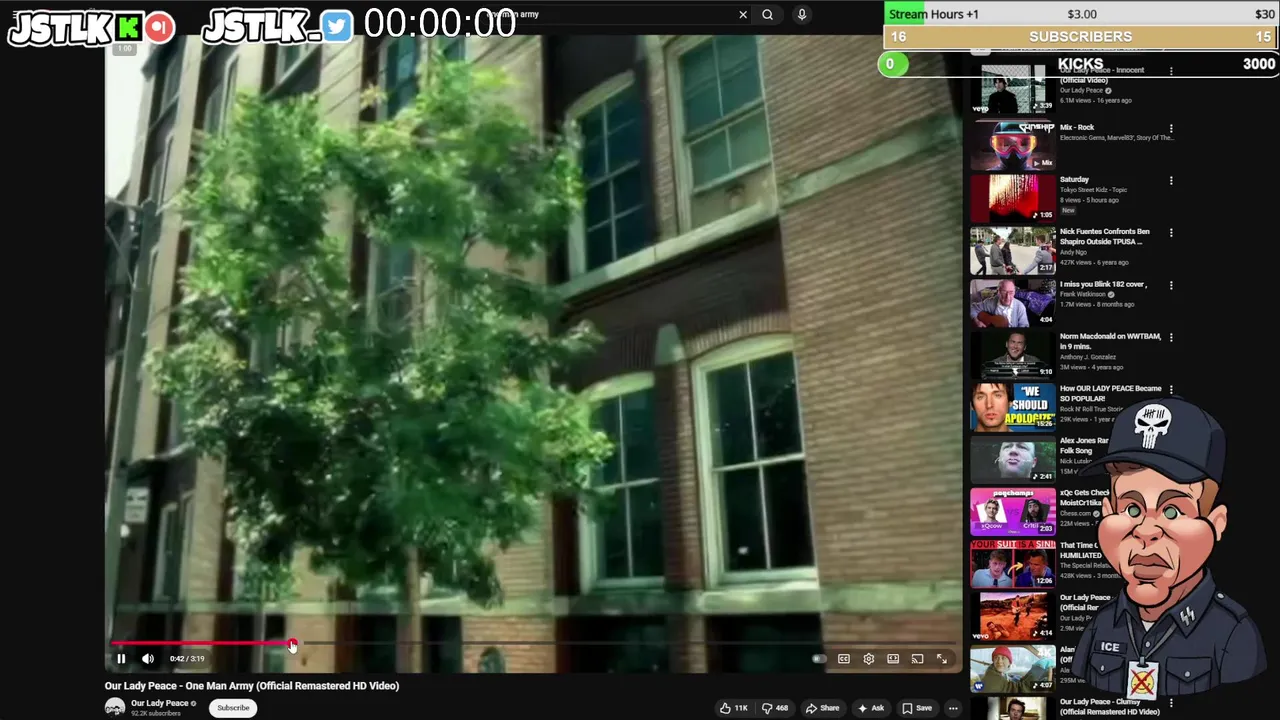1280x720 pixels.
Task: Open the YOUR SUIT IS A SIN thumbnail
Action: (x=1012, y=563)
